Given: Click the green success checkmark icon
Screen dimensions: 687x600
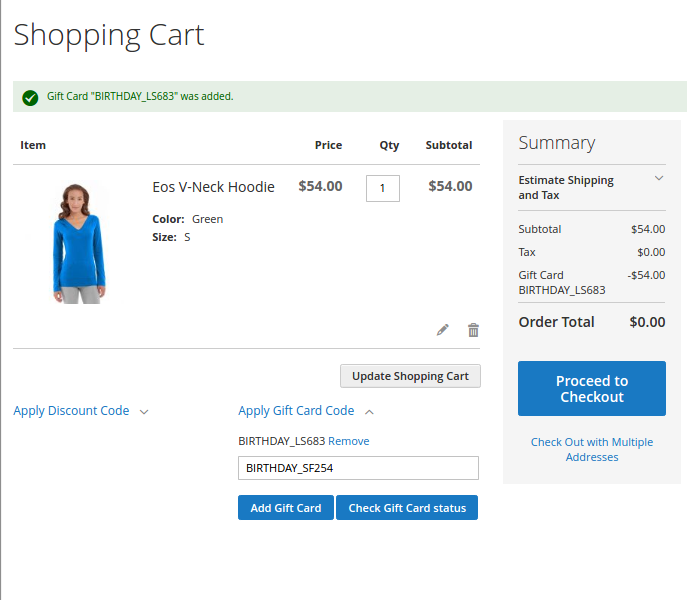Looking at the screenshot, I should point(30,97).
